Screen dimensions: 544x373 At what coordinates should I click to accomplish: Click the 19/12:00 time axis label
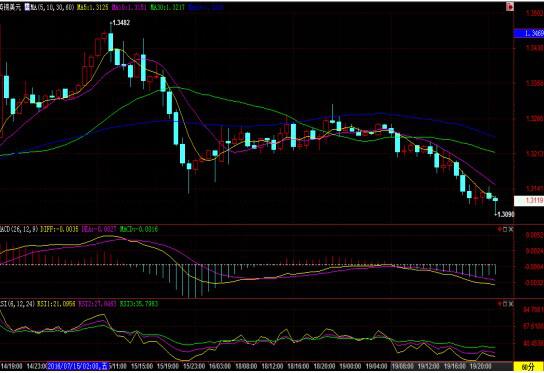pos(429,366)
